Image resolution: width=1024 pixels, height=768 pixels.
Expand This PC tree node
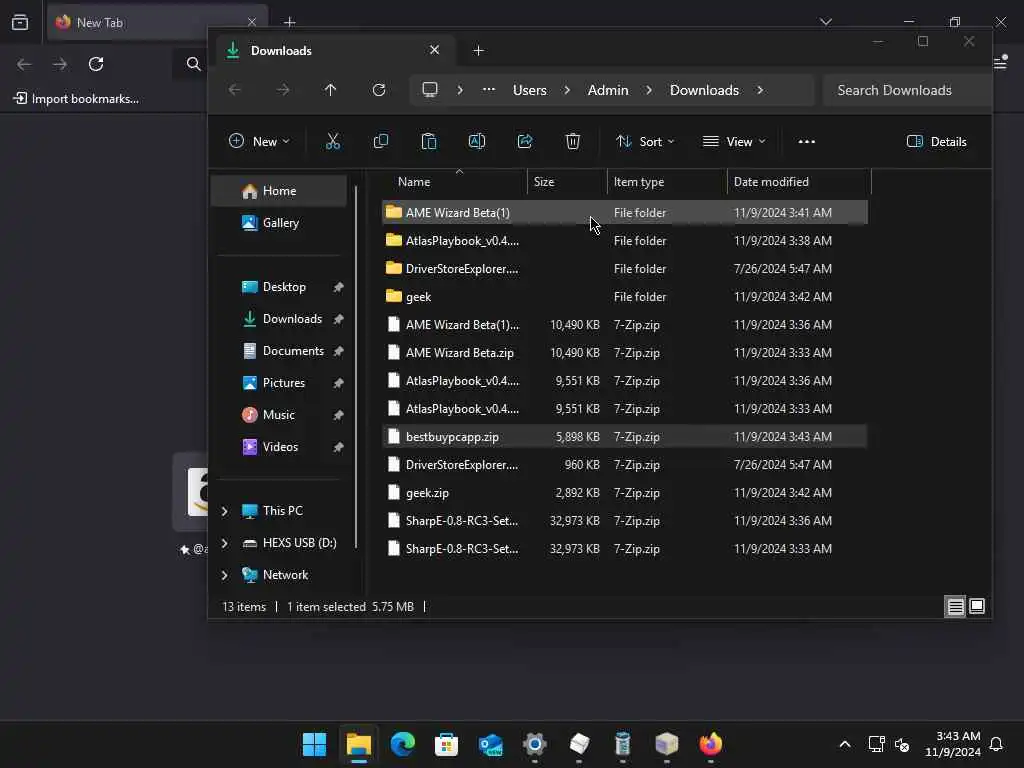[225, 511]
